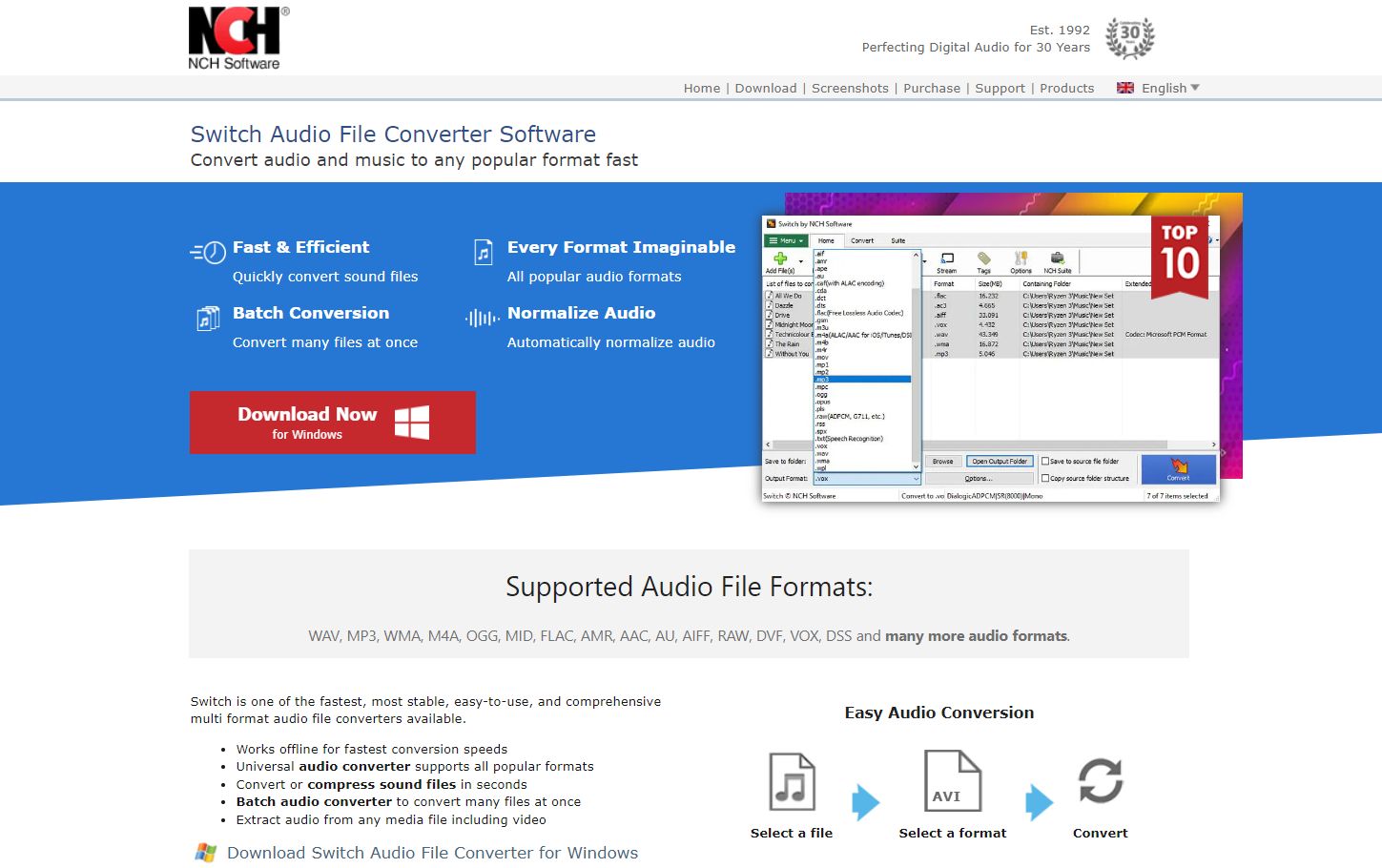The height and width of the screenshot is (868, 1382).
Task: Click the Stream icon in Switch toolbar
Action: pos(947,258)
